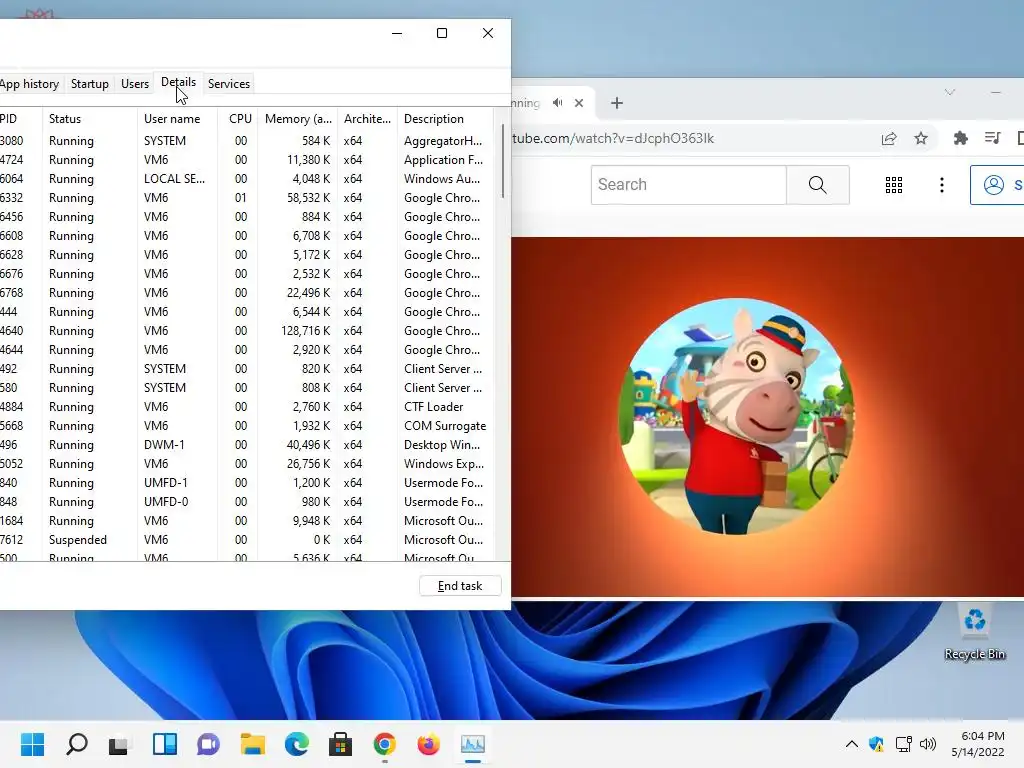Bookmark this page with the star icon
This screenshot has width=1024, height=768.
coord(921,138)
